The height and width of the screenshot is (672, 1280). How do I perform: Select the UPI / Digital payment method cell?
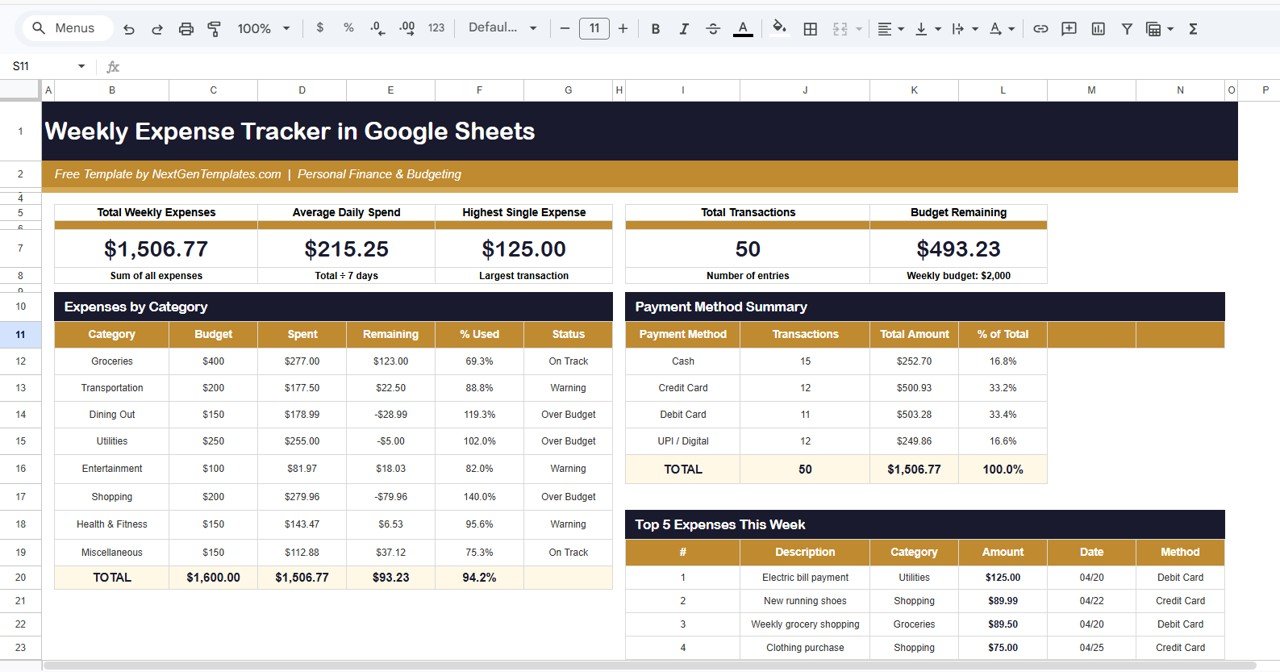tap(683, 441)
